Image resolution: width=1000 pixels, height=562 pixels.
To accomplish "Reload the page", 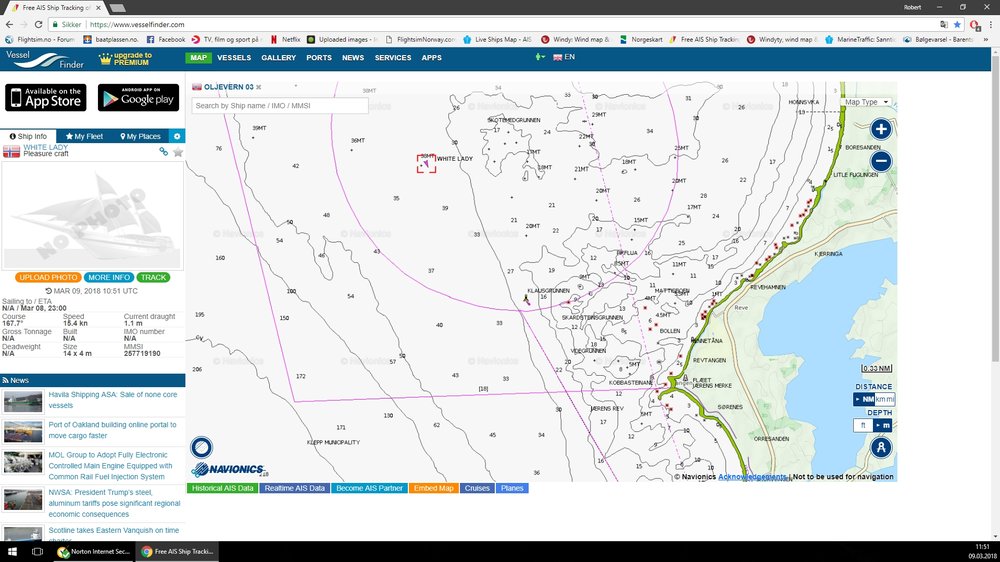I will click(x=38, y=24).
